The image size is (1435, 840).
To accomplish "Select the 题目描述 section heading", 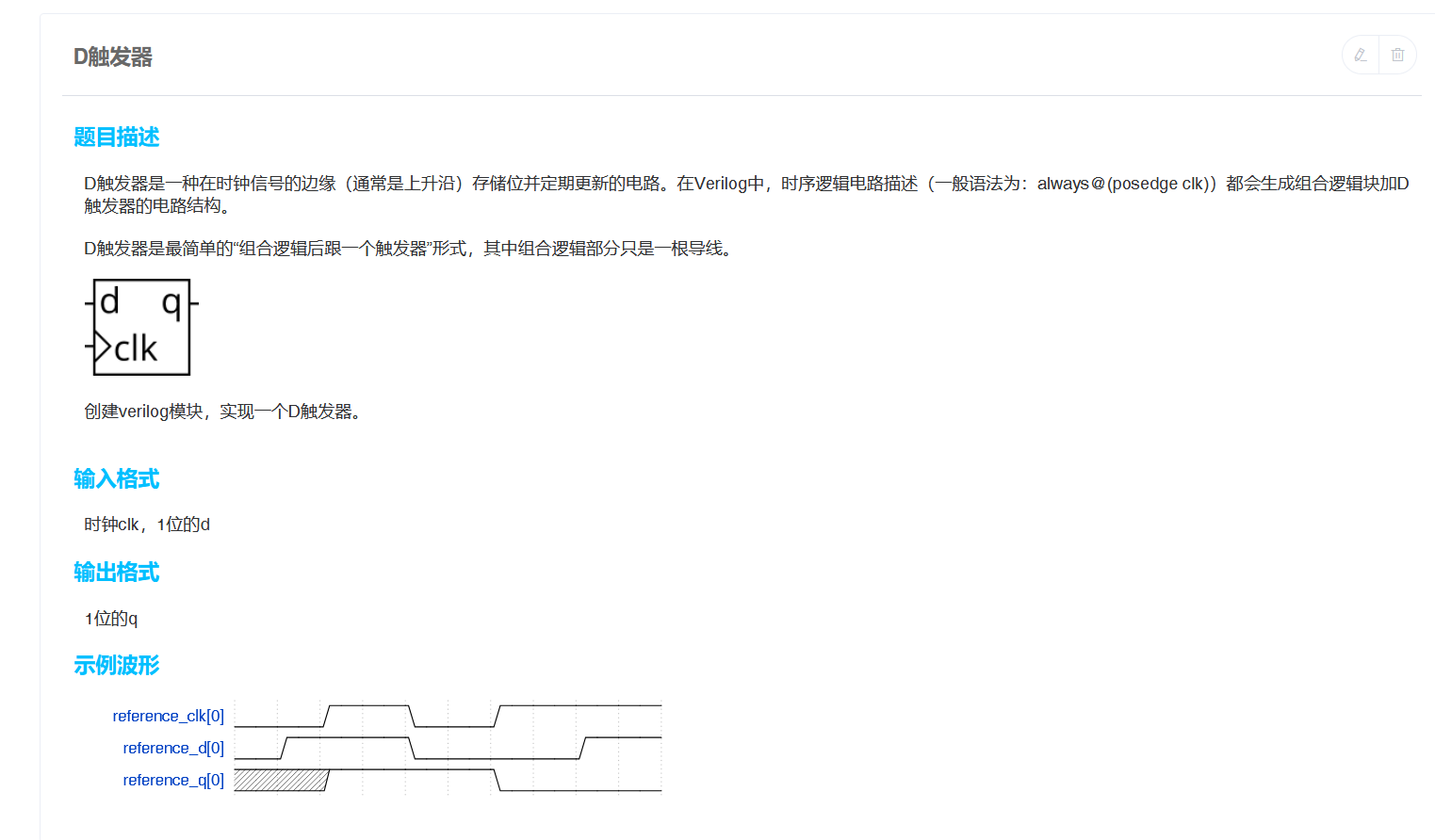I will click(117, 137).
